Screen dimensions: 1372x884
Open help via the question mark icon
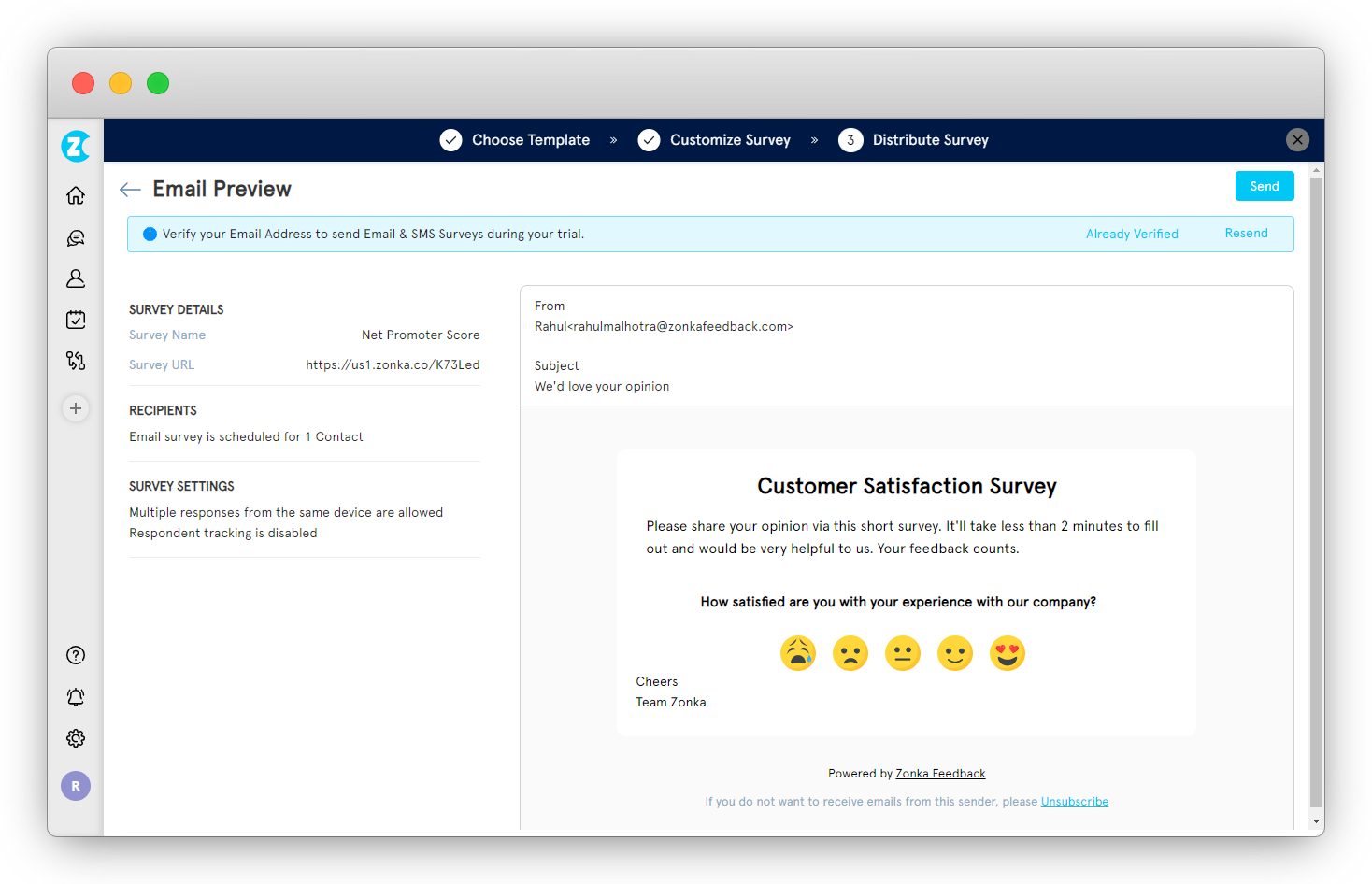[76, 654]
